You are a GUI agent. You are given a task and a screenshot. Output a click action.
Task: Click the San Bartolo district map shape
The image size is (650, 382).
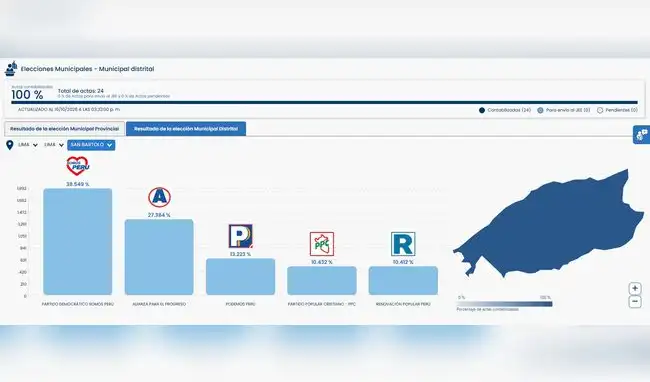[x=551, y=228]
